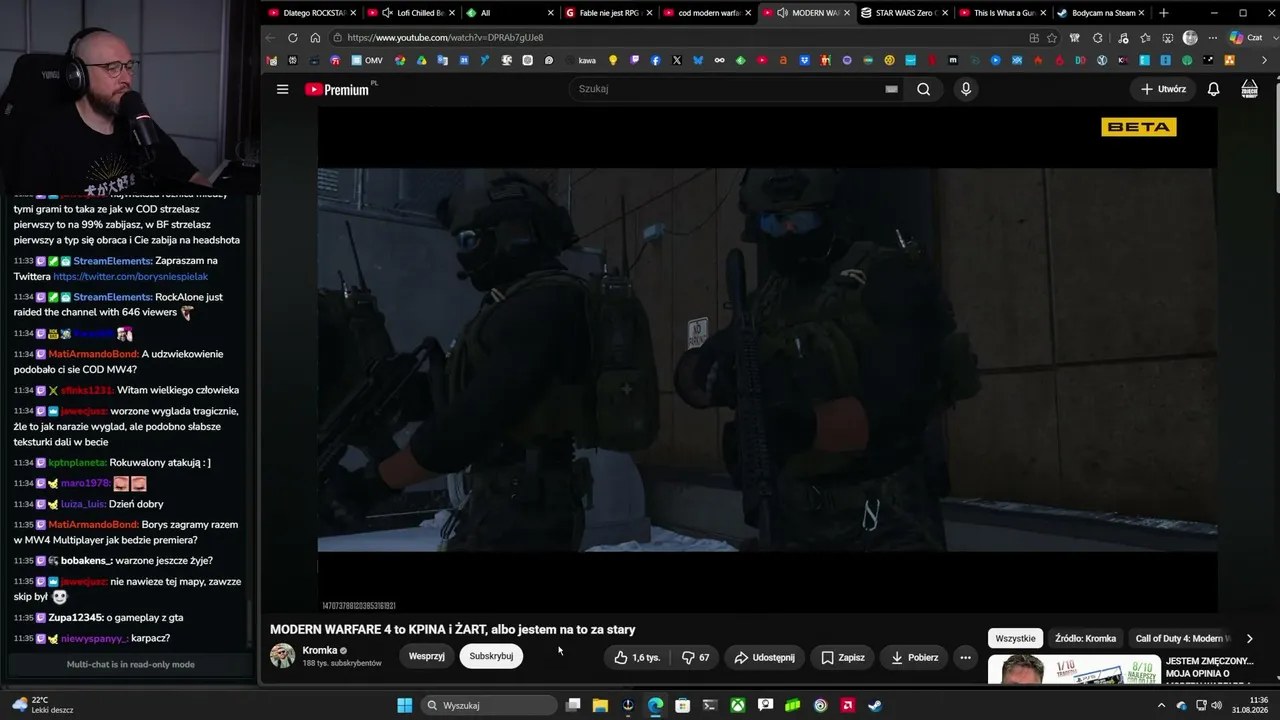
Task: Click the Wesprzyj button
Action: coord(427,656)
